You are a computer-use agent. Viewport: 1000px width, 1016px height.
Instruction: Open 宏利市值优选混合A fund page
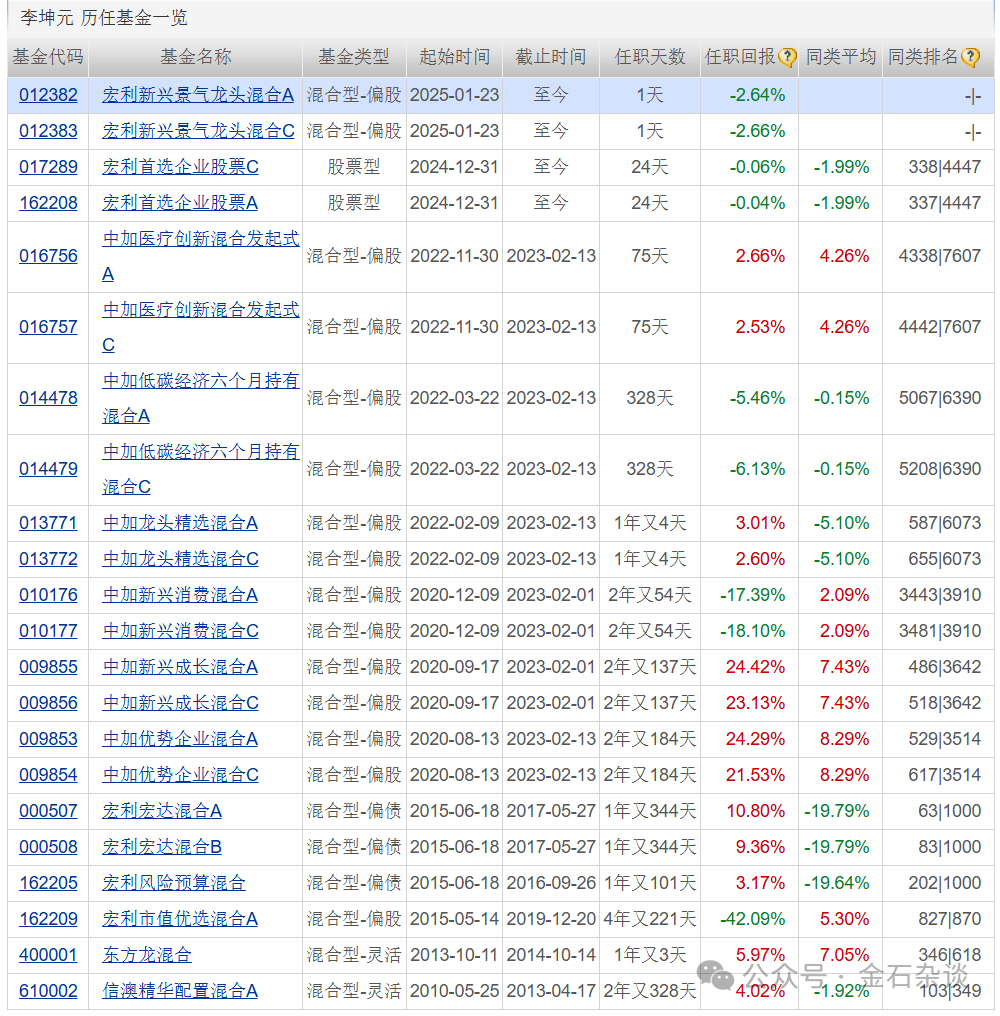point(180,919)
